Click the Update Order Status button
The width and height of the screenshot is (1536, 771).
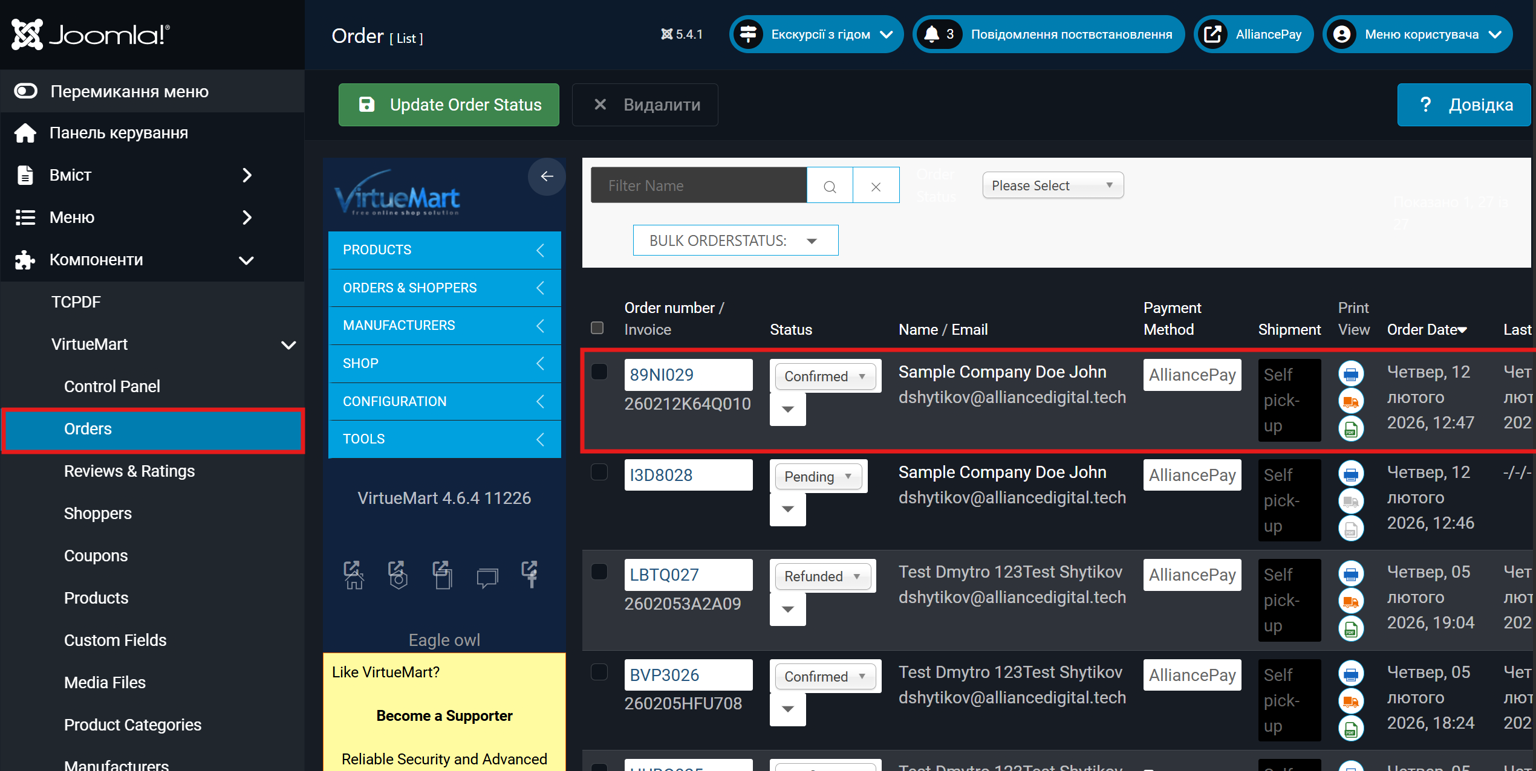(x=449, y=105)
